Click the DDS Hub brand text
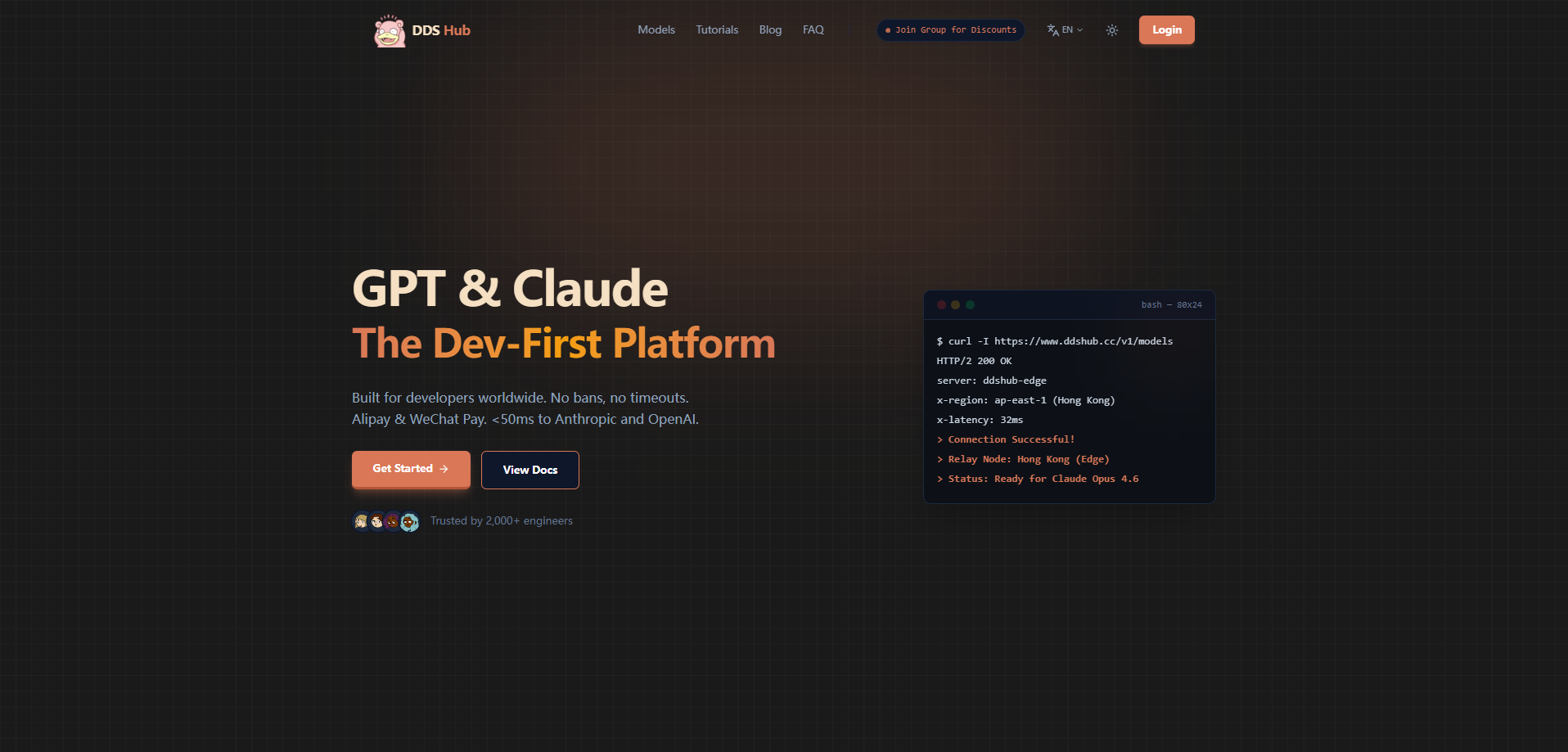 pyautogui.click(x=441, y=30)
